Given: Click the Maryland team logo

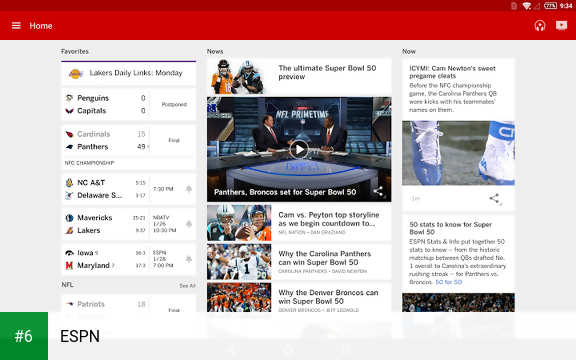Looking at the screenshot, I should coord(69,265).
